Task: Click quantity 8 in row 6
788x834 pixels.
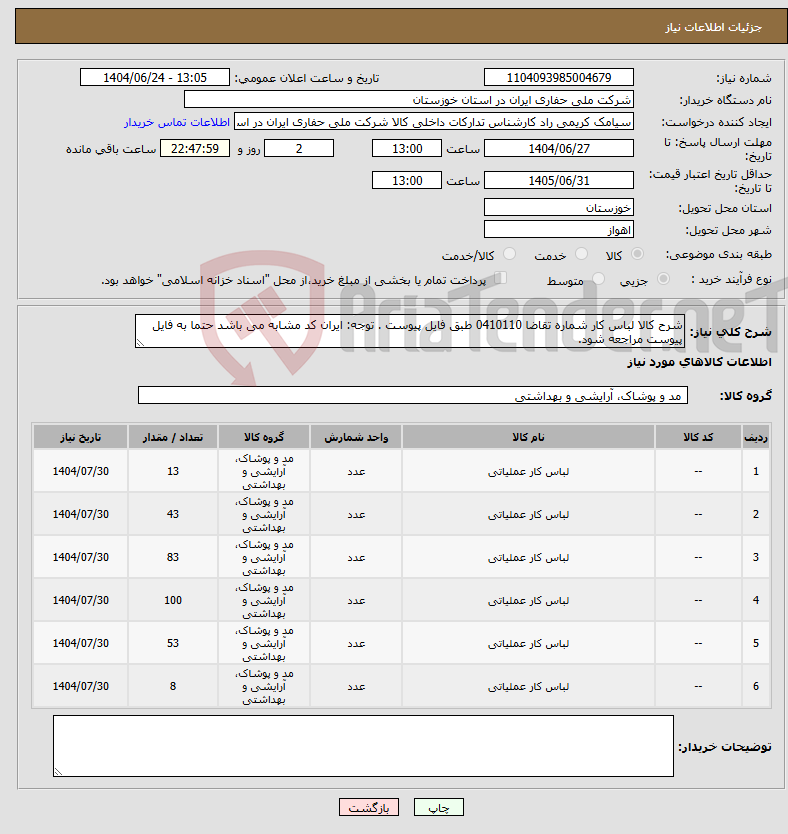Action: 173,686
